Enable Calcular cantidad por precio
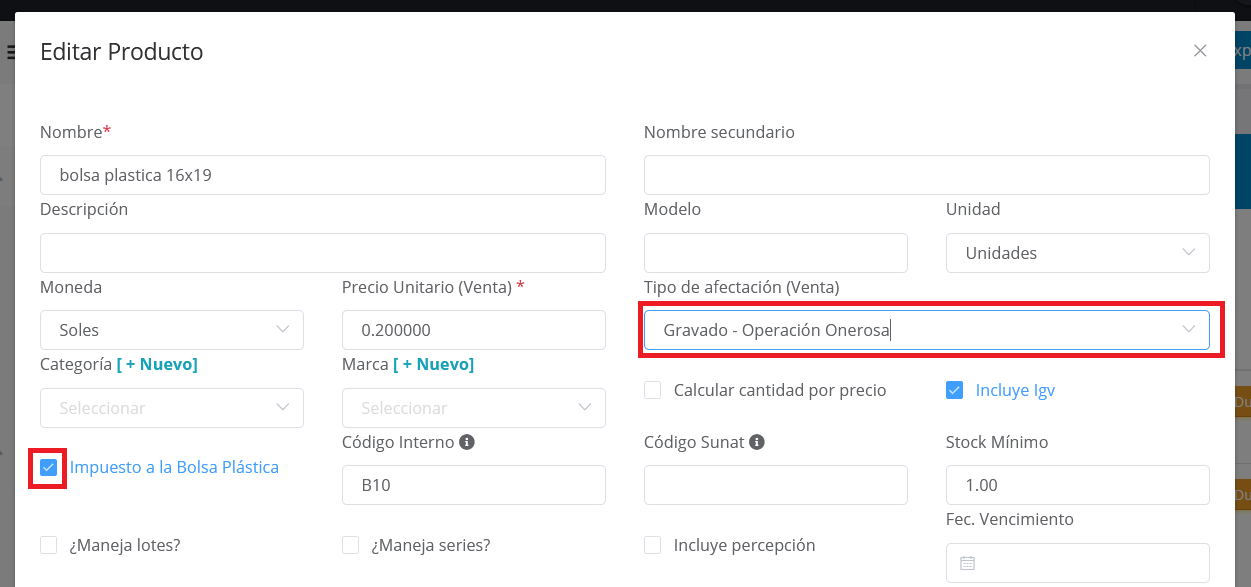1251x587 pixels. 651,390
